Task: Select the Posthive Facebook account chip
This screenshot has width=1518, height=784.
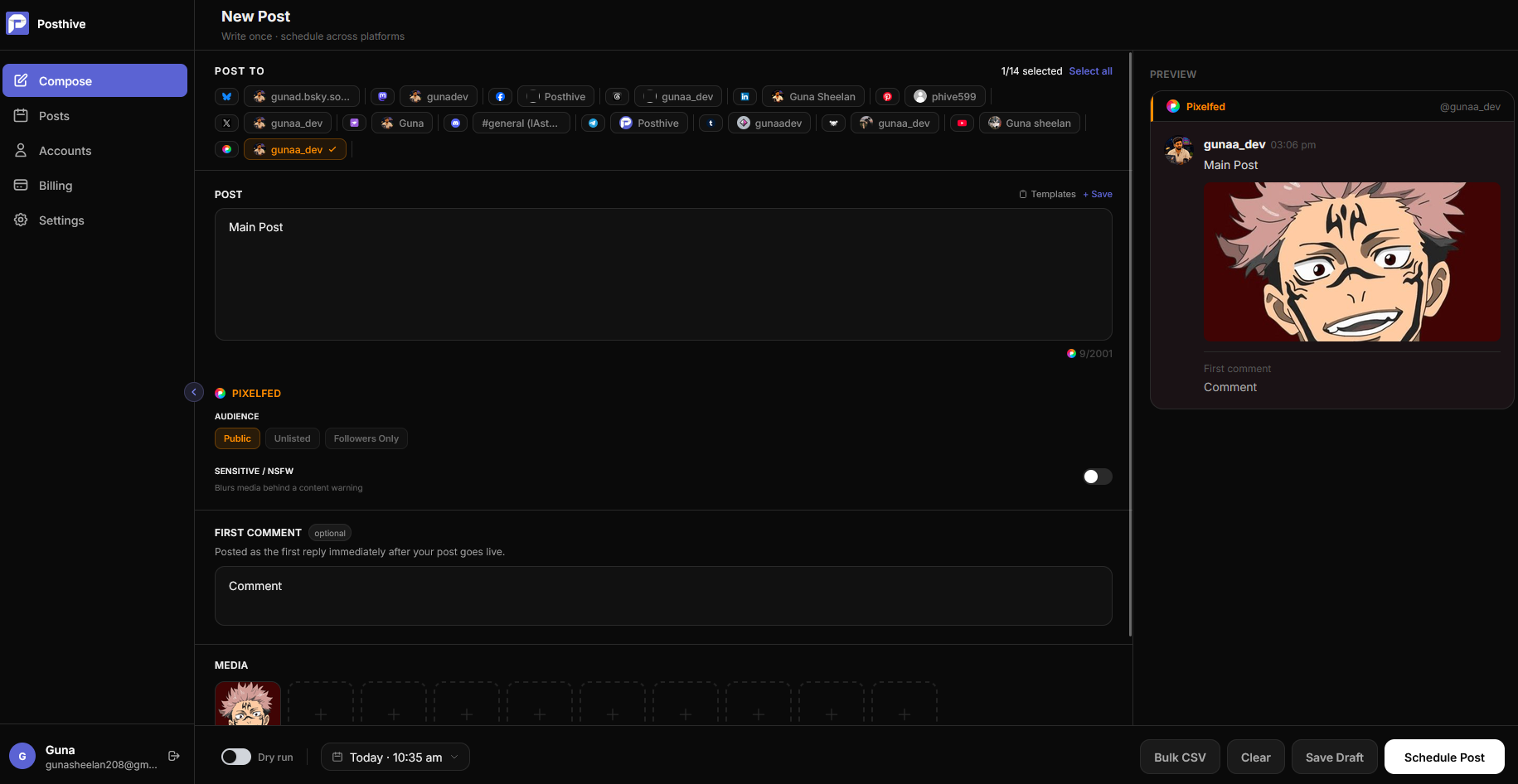Action: tap(556, 97)
